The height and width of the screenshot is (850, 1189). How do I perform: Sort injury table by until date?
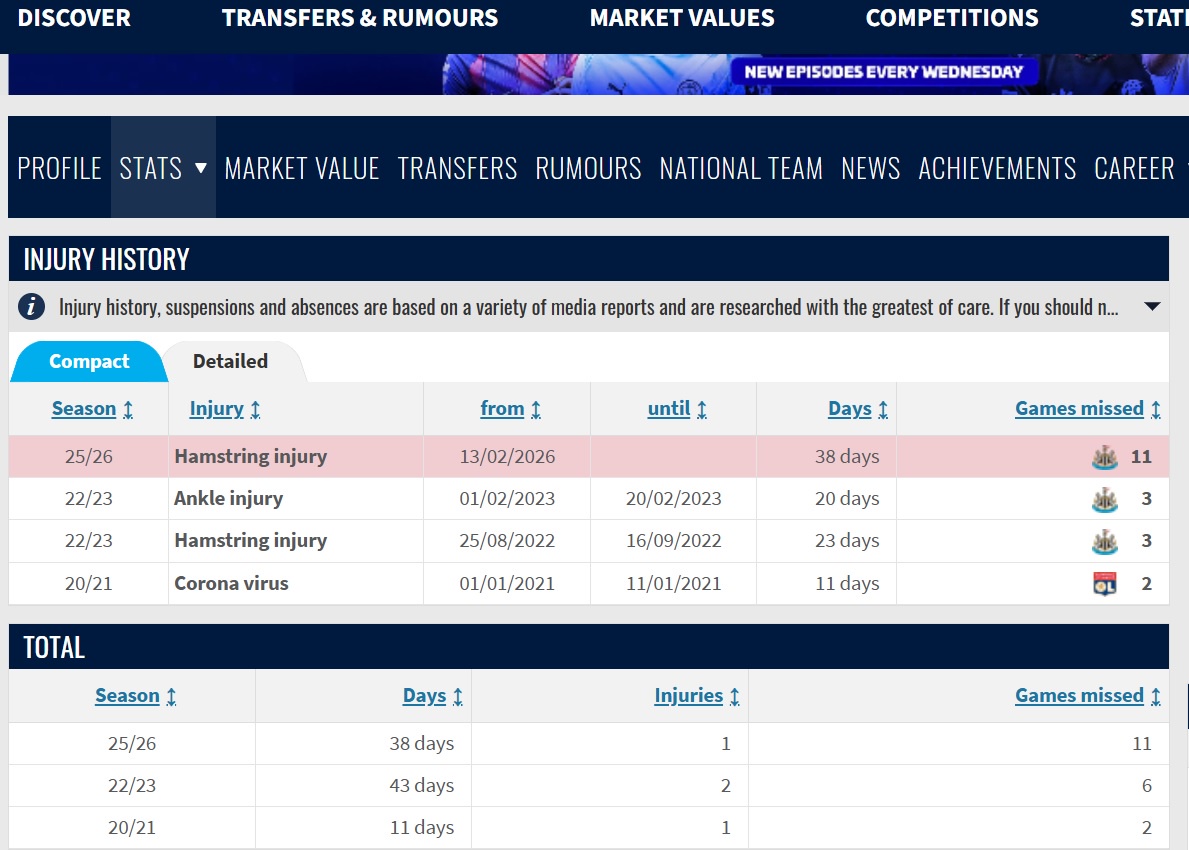tap(677, 409)
